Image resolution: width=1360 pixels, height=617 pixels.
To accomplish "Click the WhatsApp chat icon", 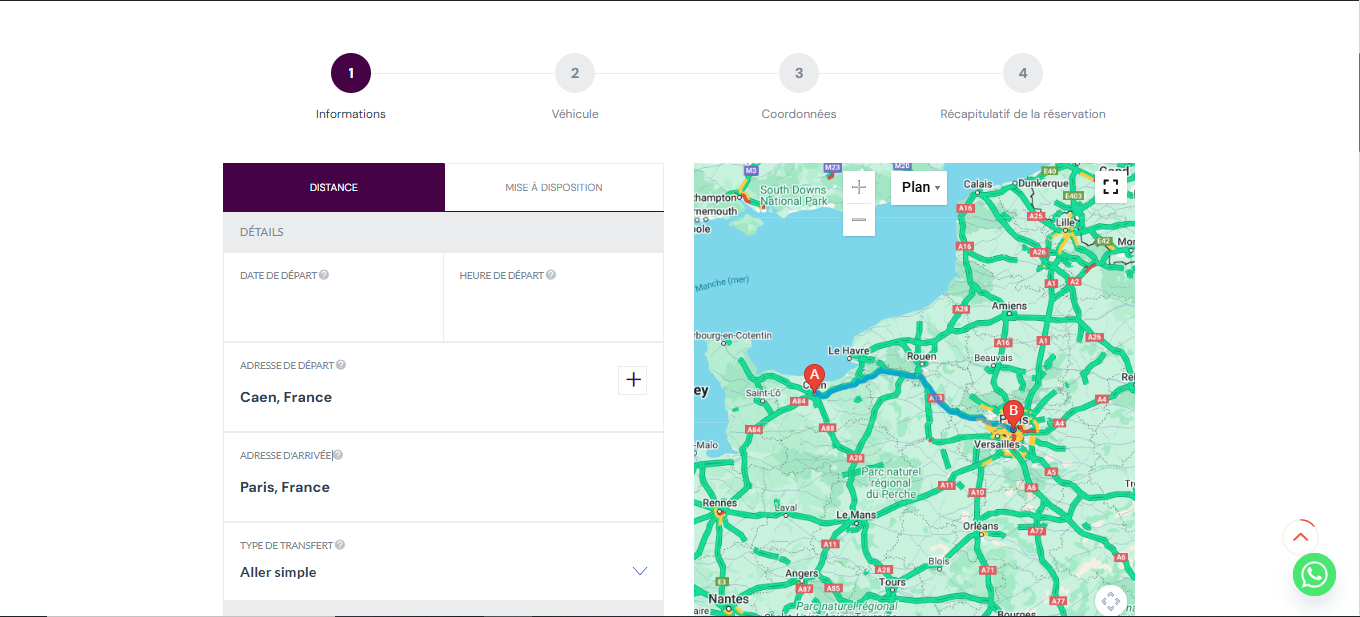I will pos(1314,574).
